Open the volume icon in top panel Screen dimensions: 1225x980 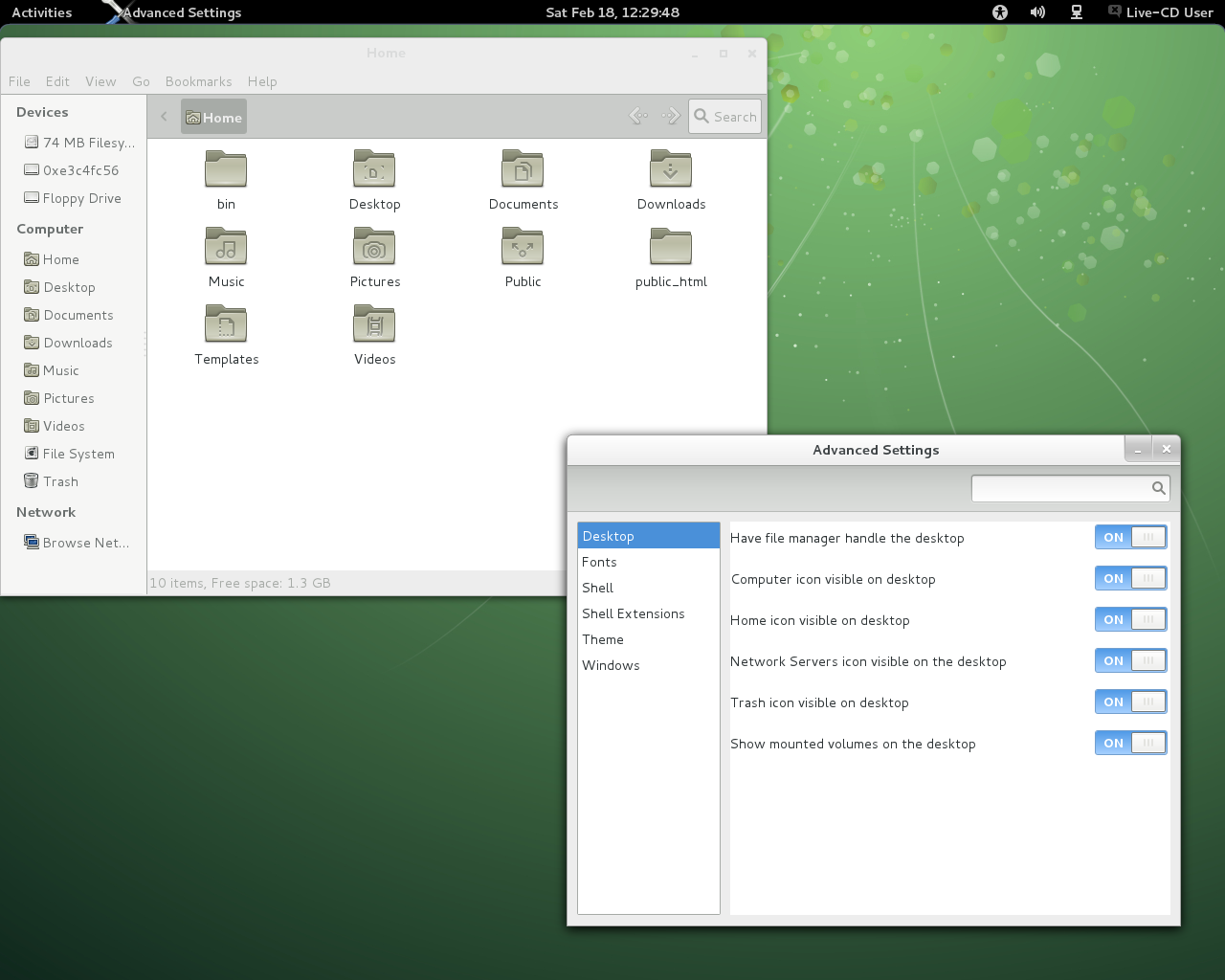(x=1037, y=12)
